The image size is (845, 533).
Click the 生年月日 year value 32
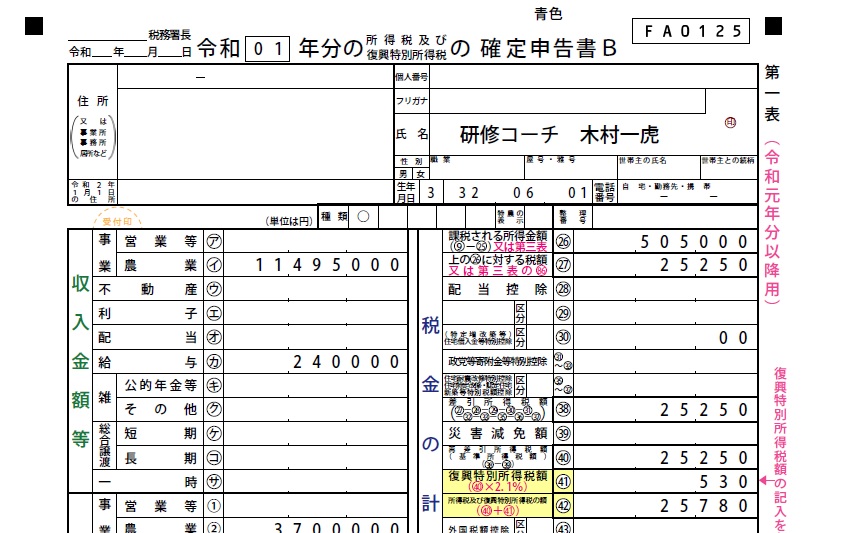(x=468, y=193)
